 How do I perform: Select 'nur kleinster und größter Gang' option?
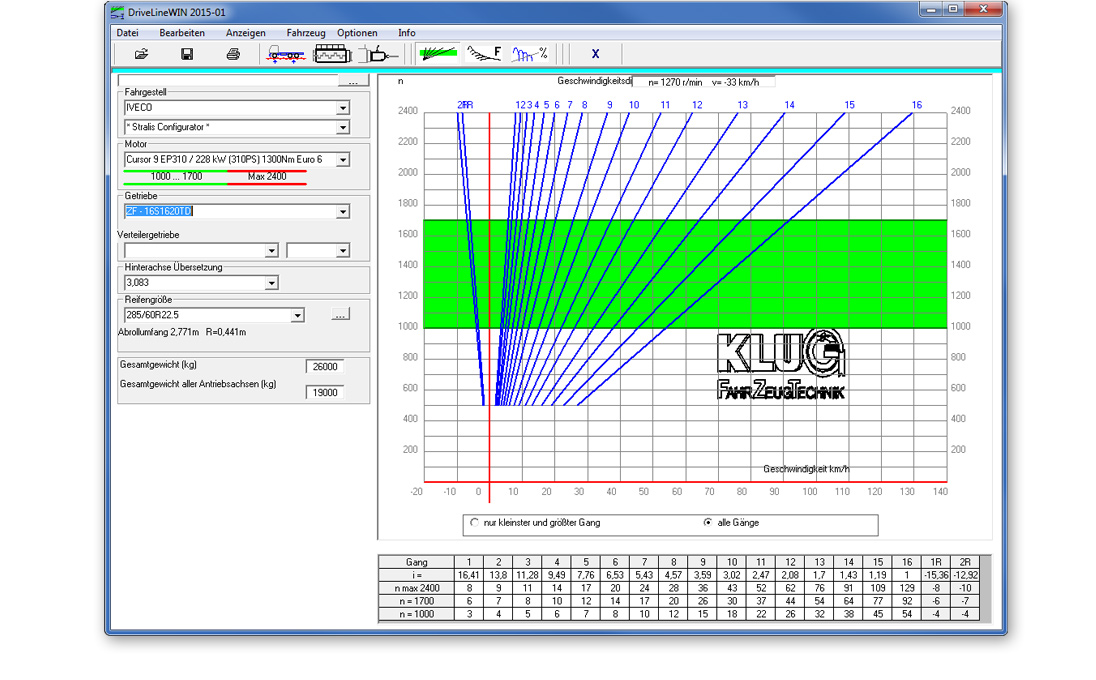click(x=475, y=523)
